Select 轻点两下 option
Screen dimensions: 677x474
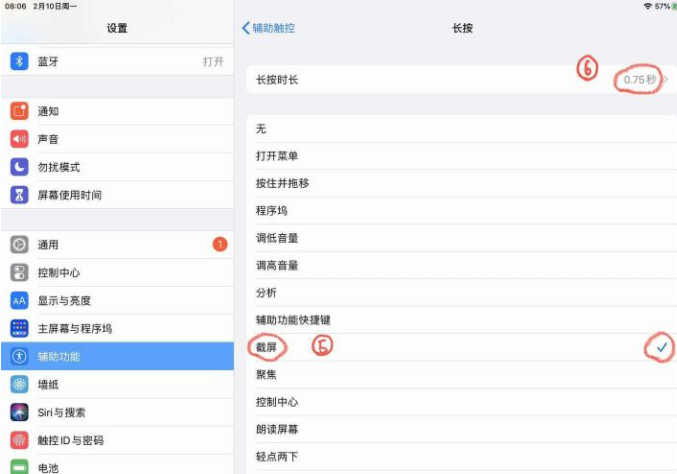pyautogui.click(x=461, y=456)
